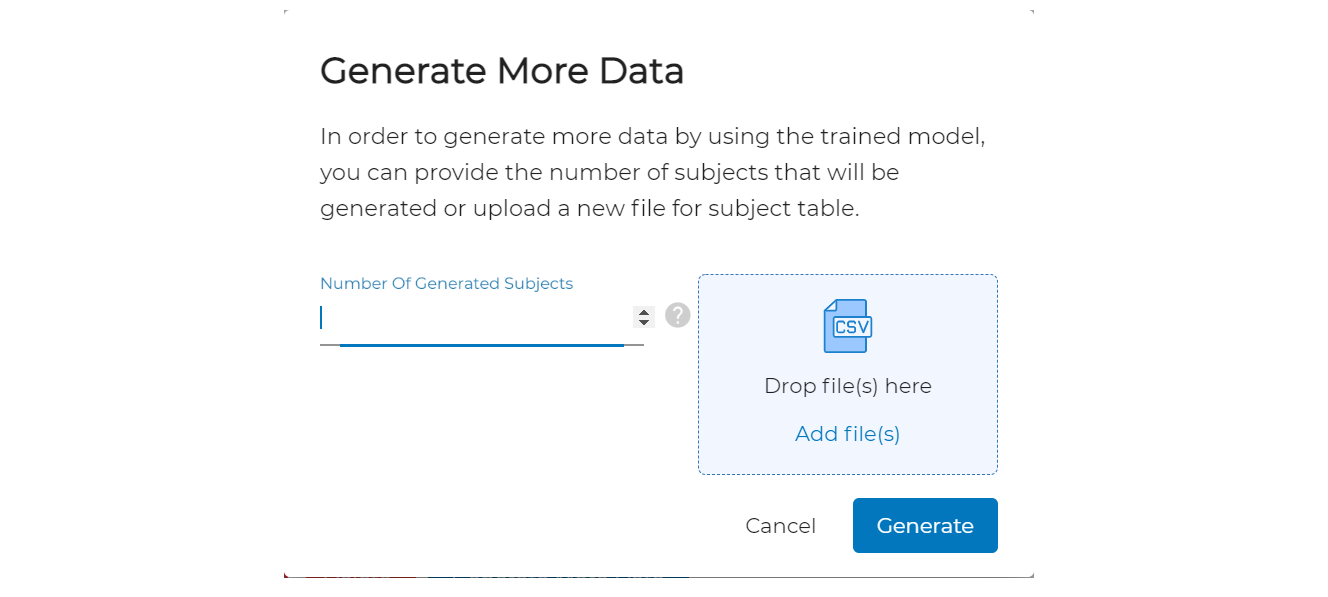Click the 'In order to generate' text line

tap(653, 137)
